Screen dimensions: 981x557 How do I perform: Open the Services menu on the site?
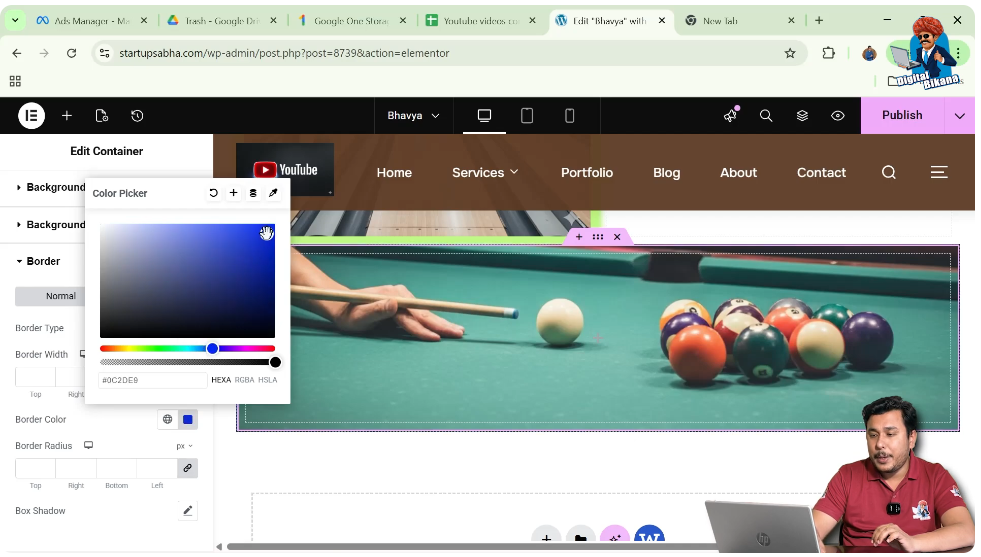point(485,173)
